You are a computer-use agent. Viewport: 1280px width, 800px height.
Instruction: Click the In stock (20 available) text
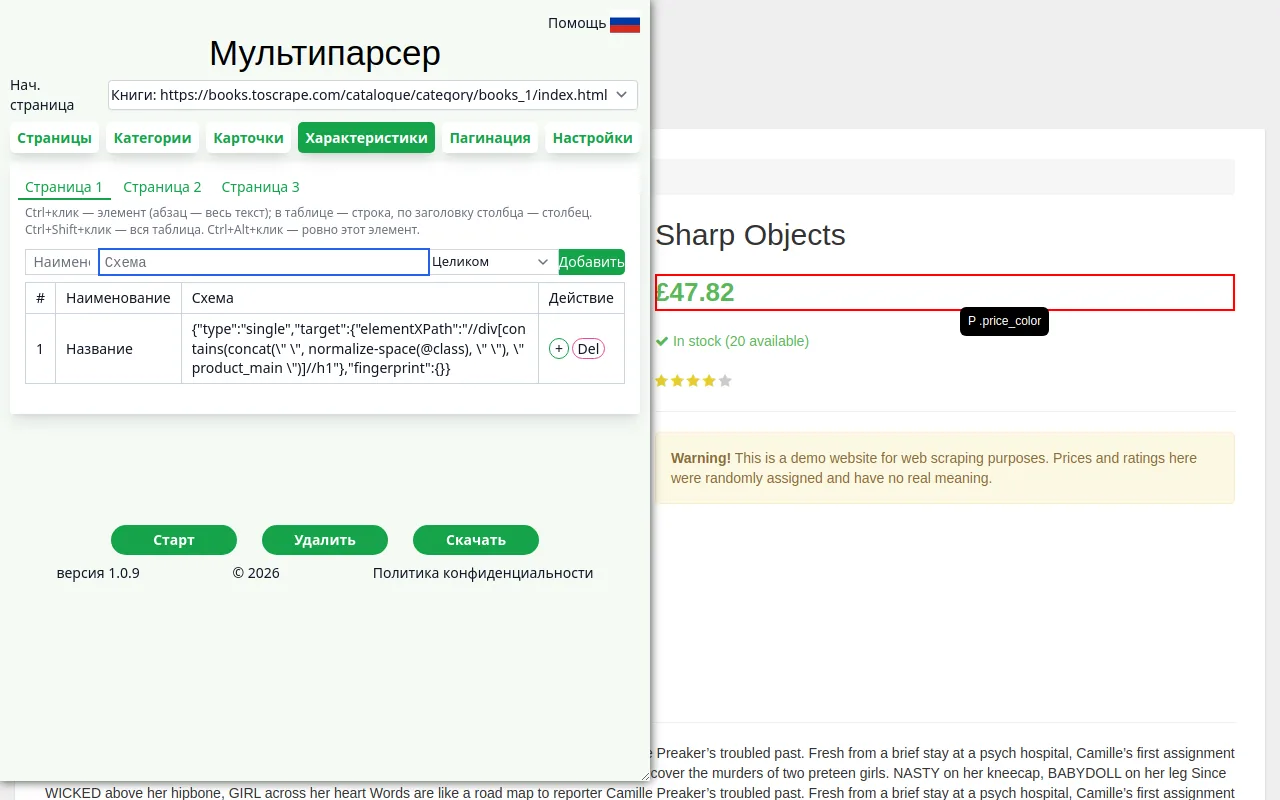tap(741, 341)
